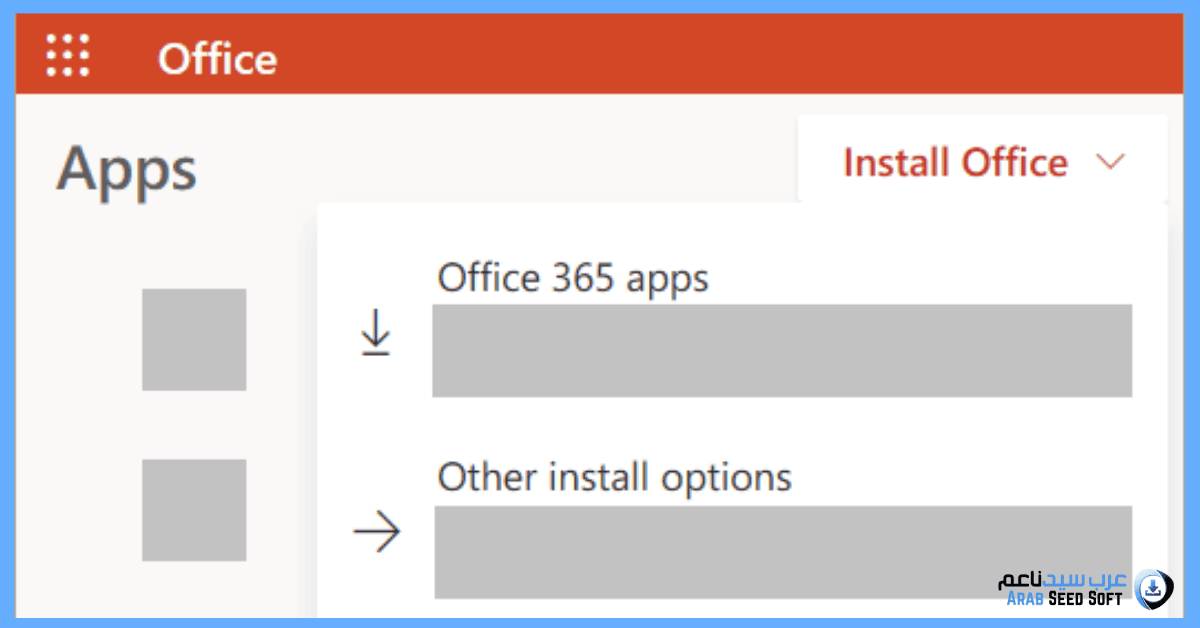Click gray description block under Office 365 apps
This screenshot has height=628, width=1200.
pyautogui.click(x=782, y=351)
